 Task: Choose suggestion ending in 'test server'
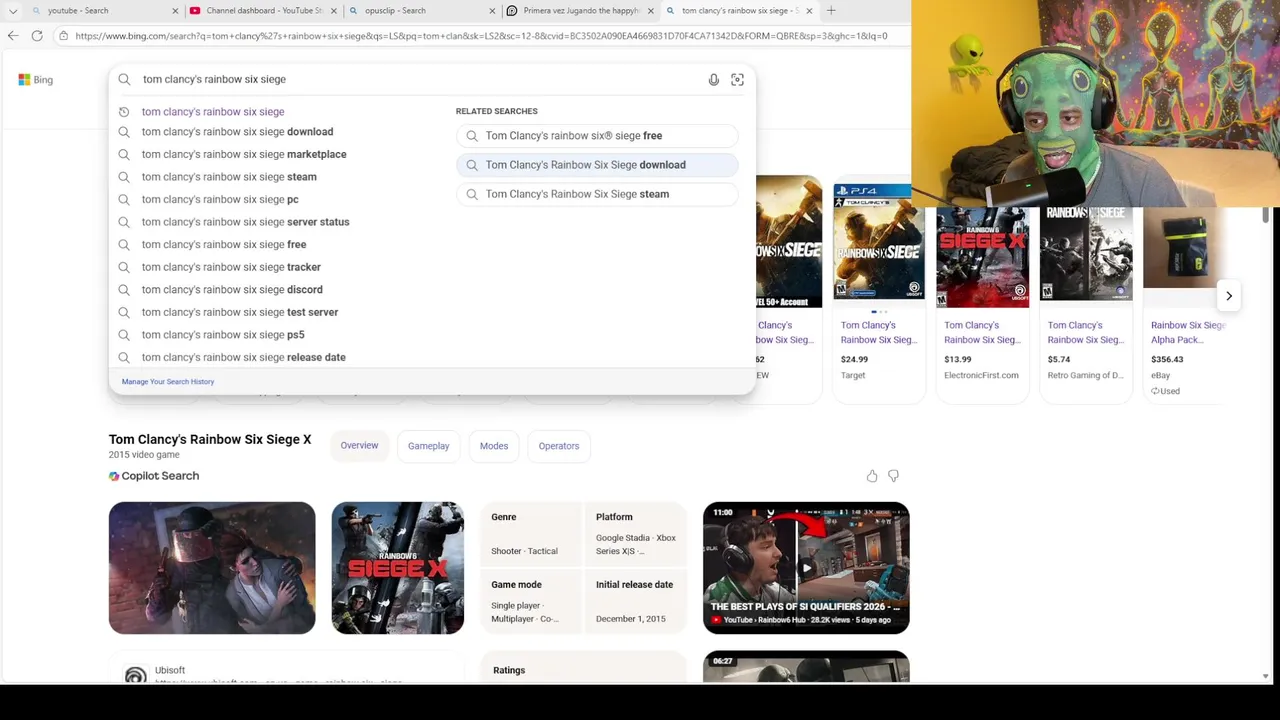pyautogui.click(x=240, y=312)
